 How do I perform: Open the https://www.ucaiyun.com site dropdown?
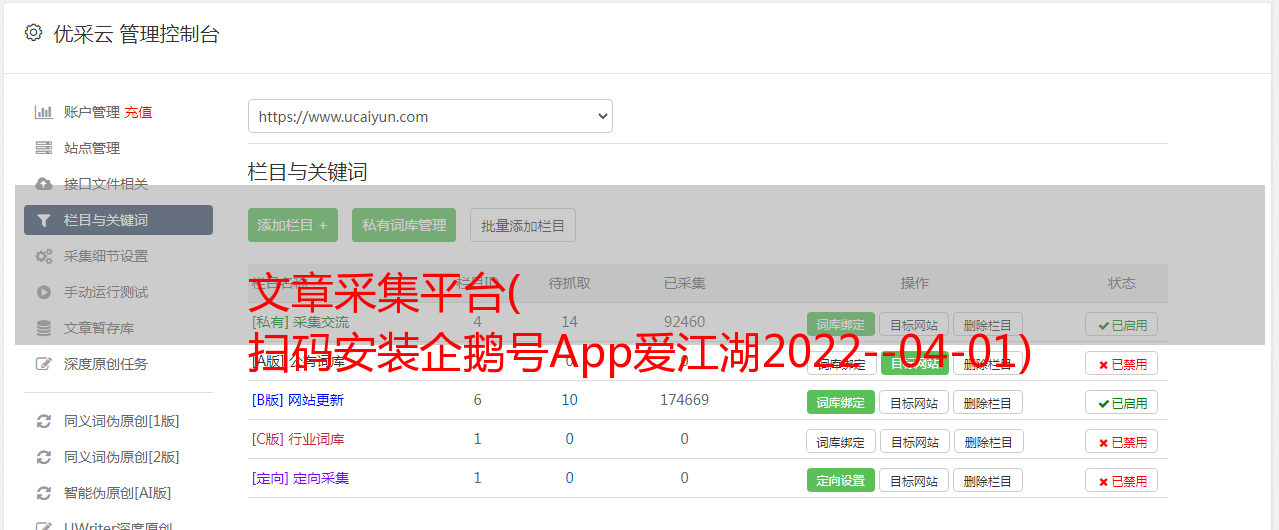(430, 116)
